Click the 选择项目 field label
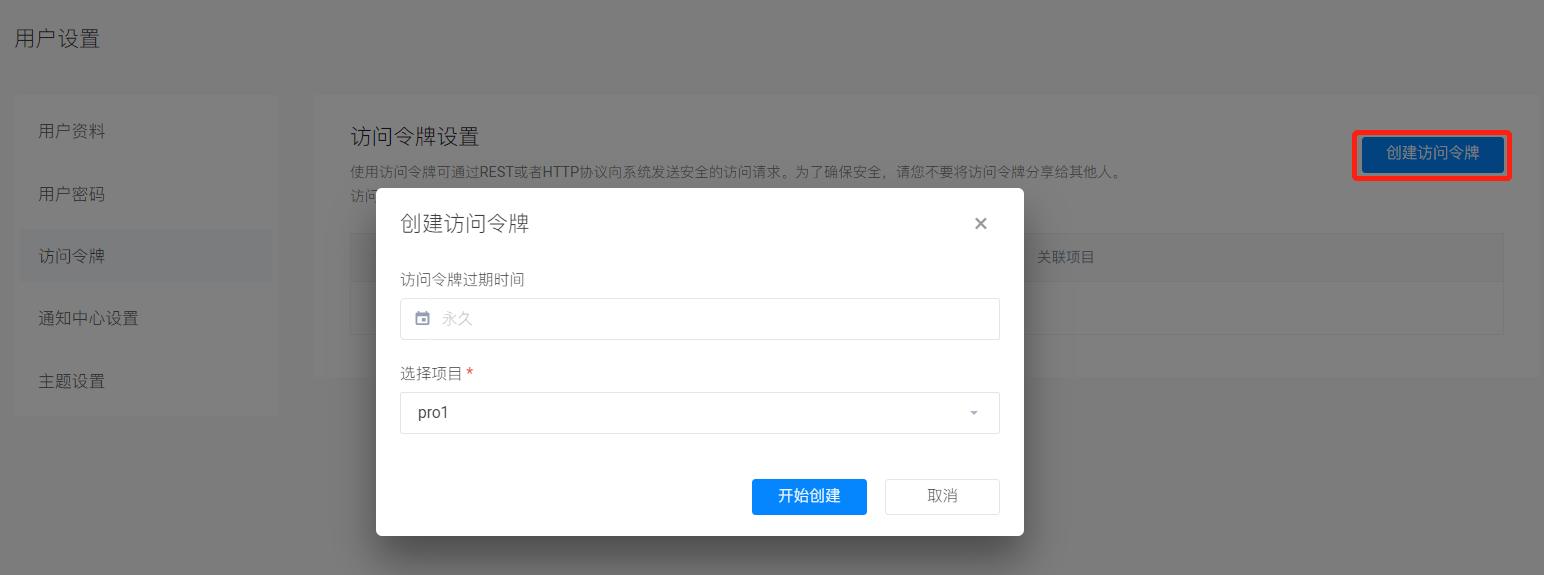 point(431,373)
